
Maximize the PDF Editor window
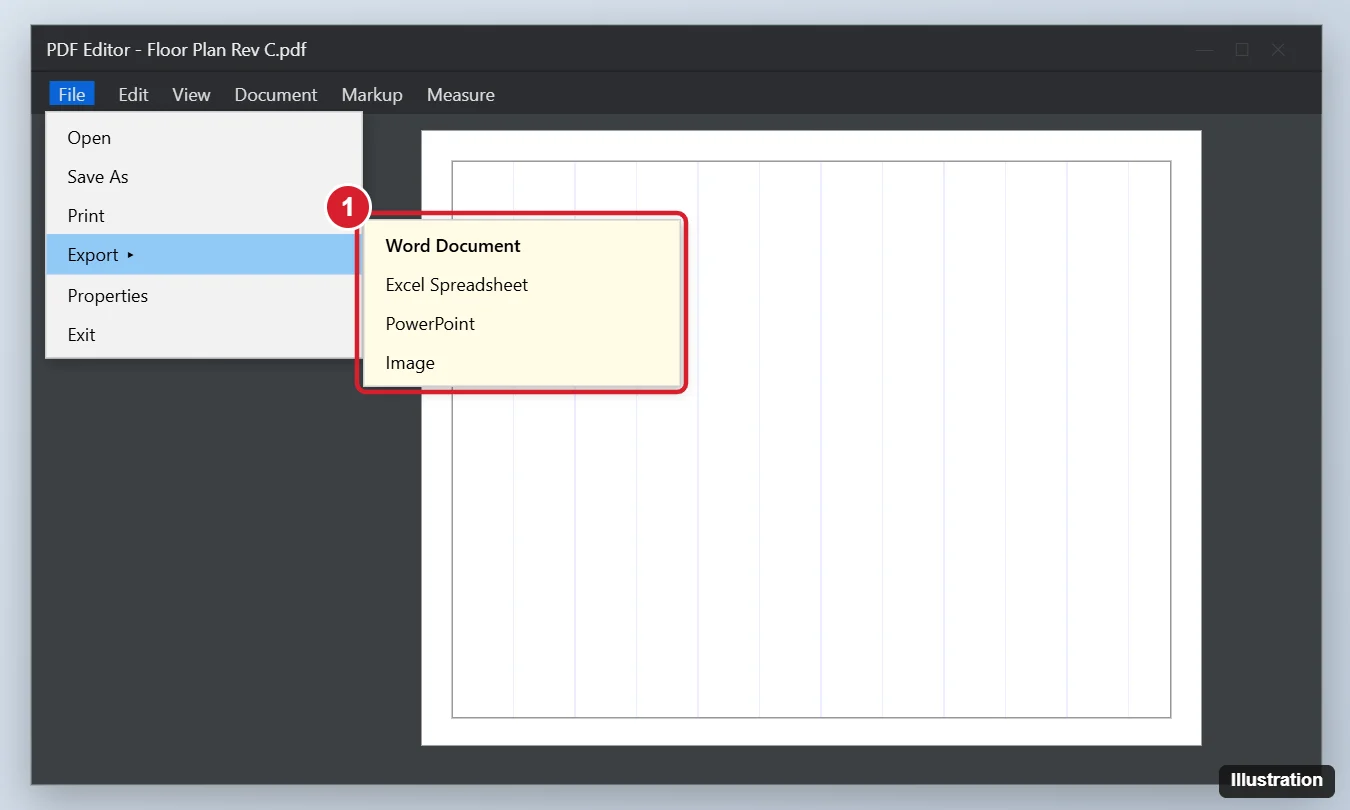coord(1242,50)
